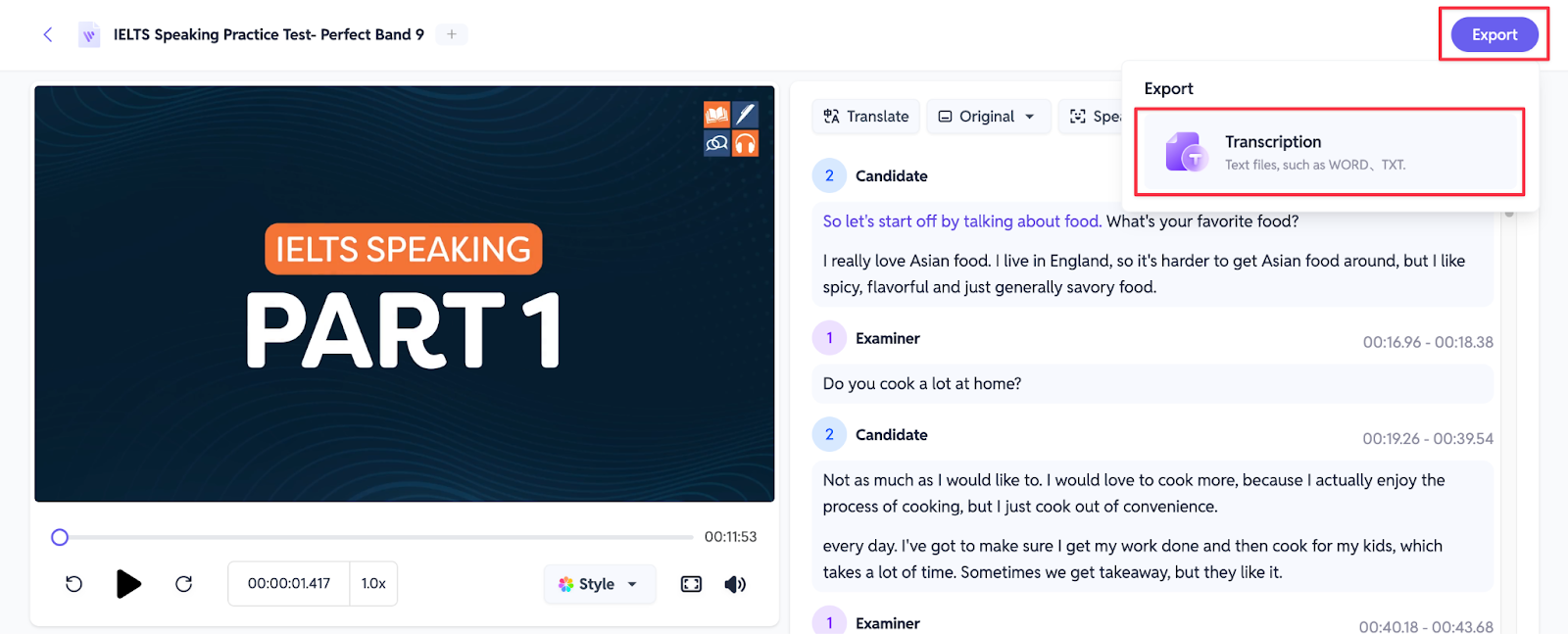1568x634 pixels.
Task: Click the text "Do you cook a lot at home?"
Action: click(922, 384)
